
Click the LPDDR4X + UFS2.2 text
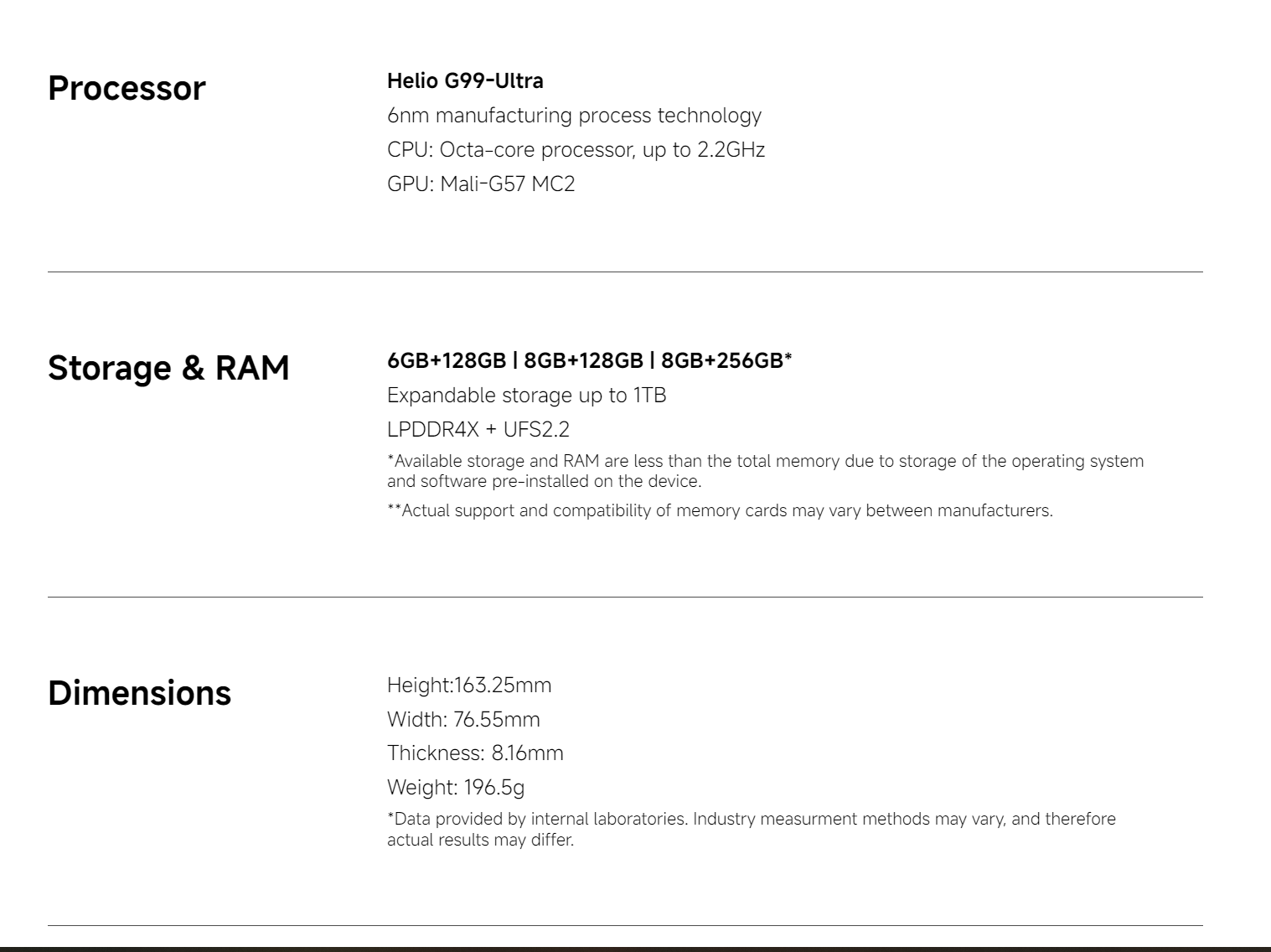[478, 430]
